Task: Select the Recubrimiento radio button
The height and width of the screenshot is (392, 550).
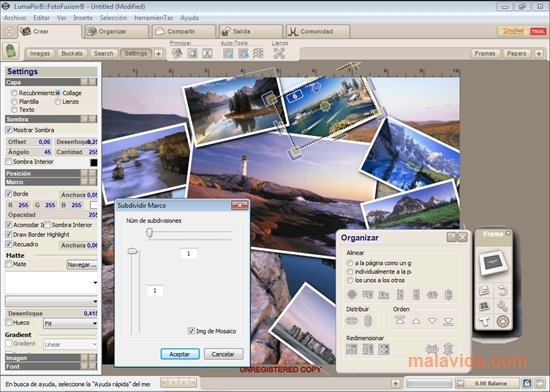Action: (x=14, y=93)
